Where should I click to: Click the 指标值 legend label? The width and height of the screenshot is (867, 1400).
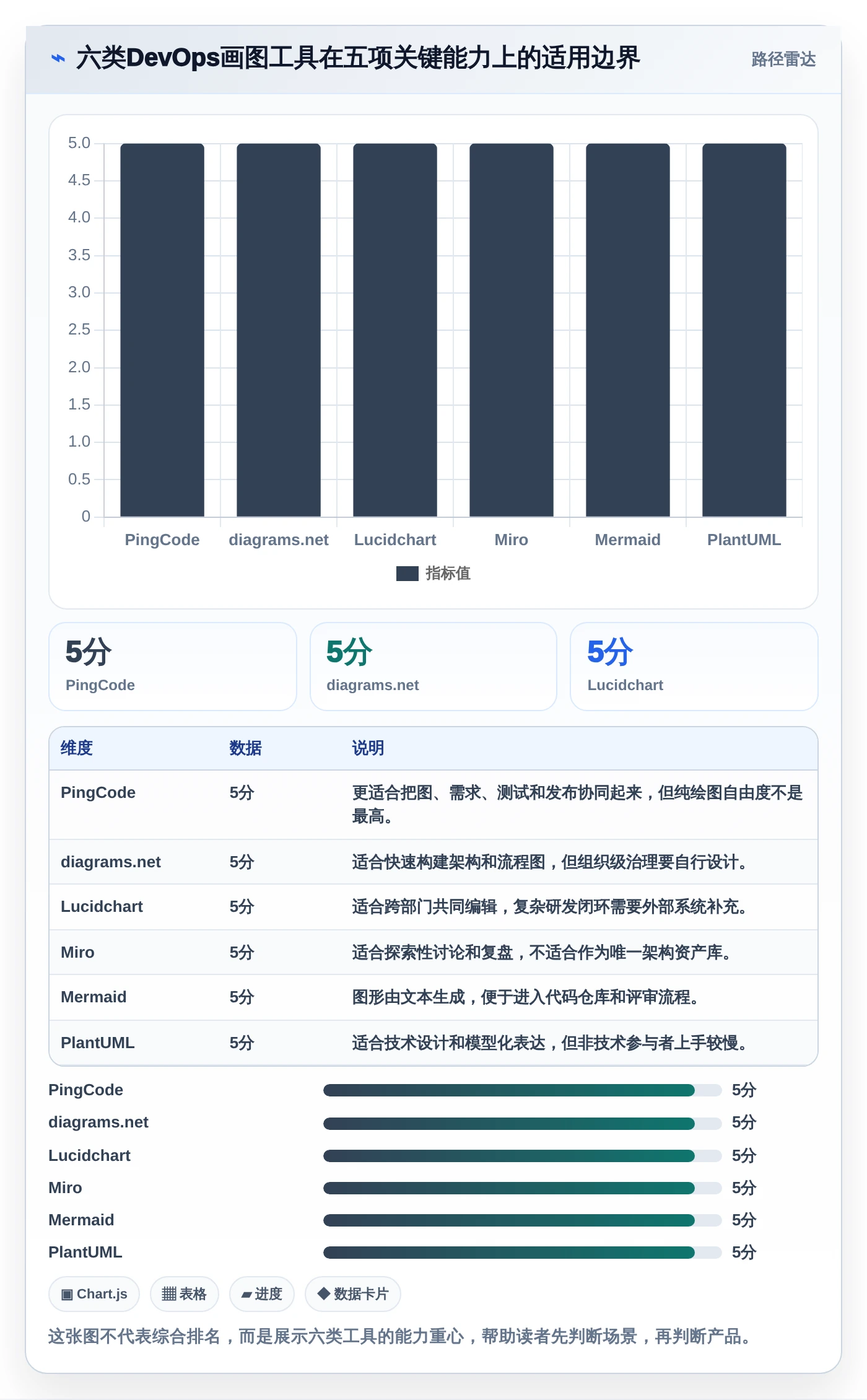point(448,574)
